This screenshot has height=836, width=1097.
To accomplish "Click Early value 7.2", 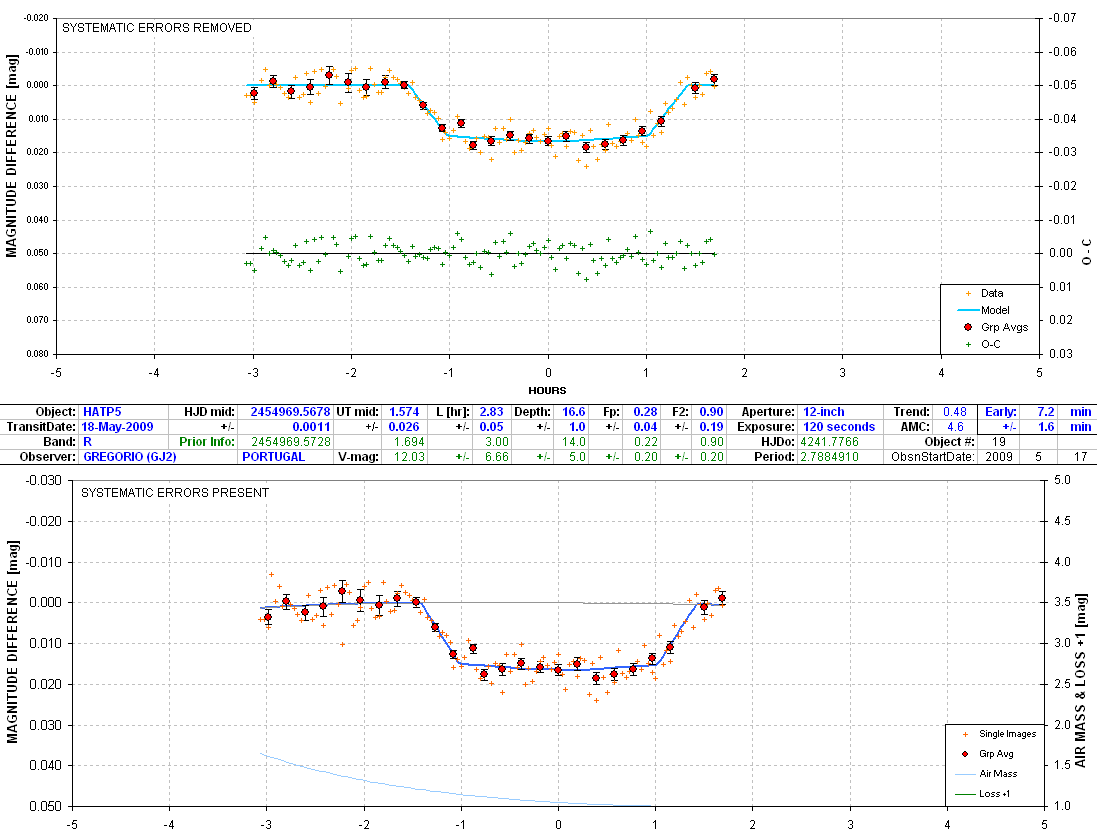I will [x=1045, y=412].
